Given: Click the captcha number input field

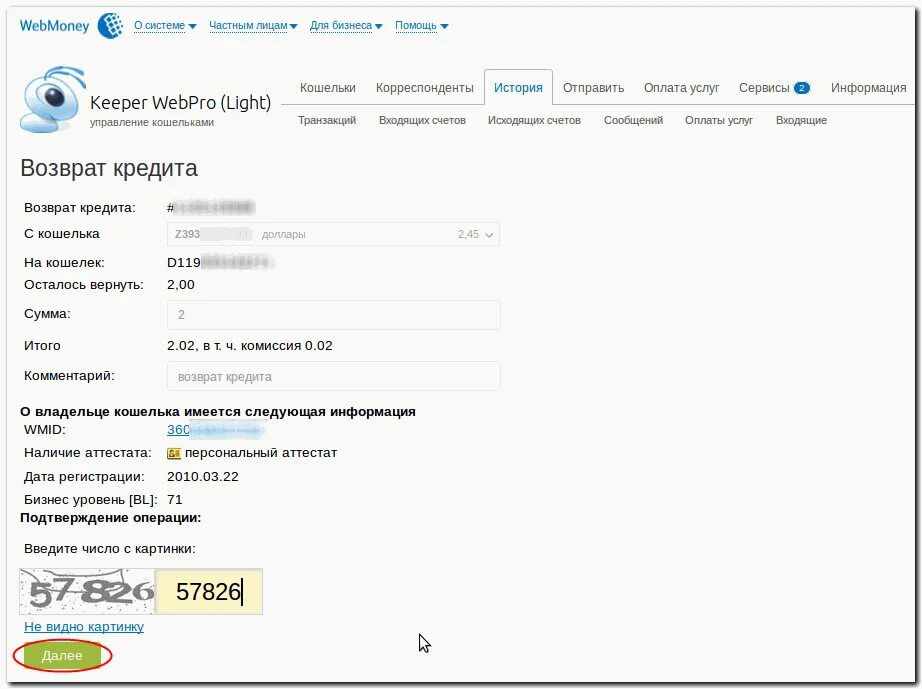Looking at the screenshot, I should (209, 591).
